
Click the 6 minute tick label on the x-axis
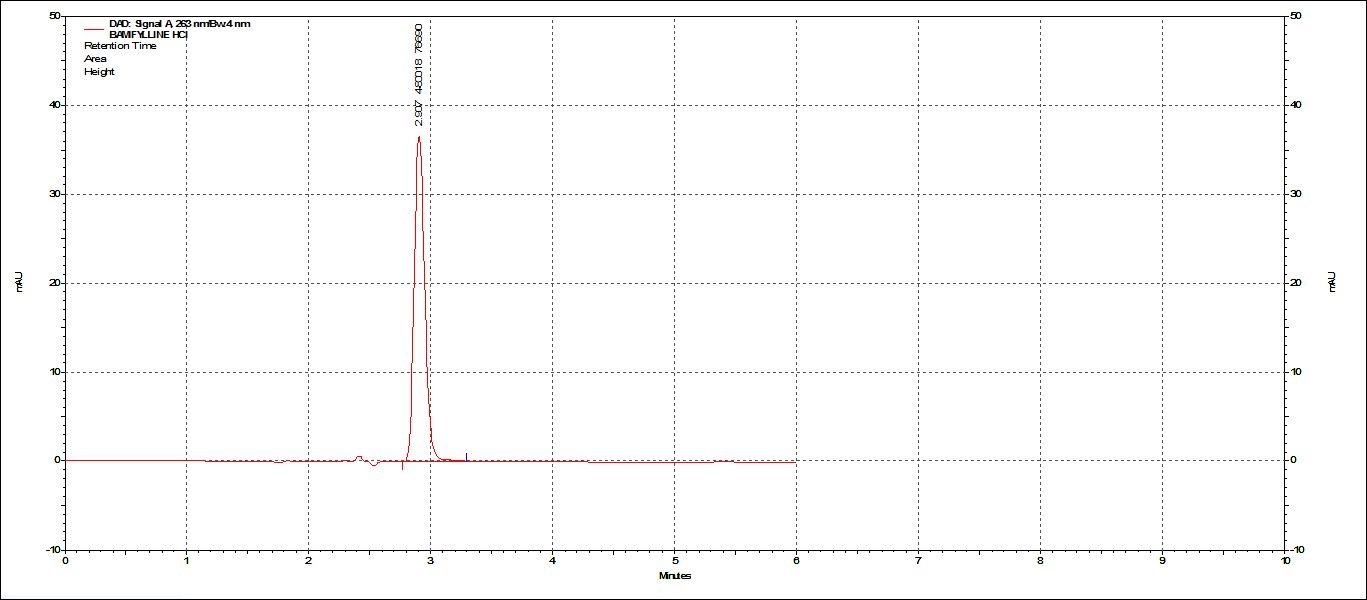click(x=796, y=561)
